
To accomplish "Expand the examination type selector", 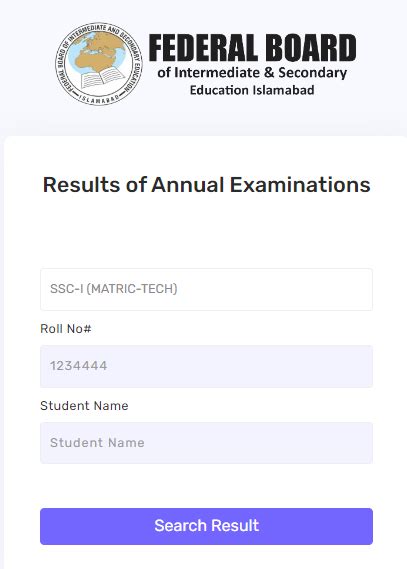I will pyautogui.click(x=206, y=289).
